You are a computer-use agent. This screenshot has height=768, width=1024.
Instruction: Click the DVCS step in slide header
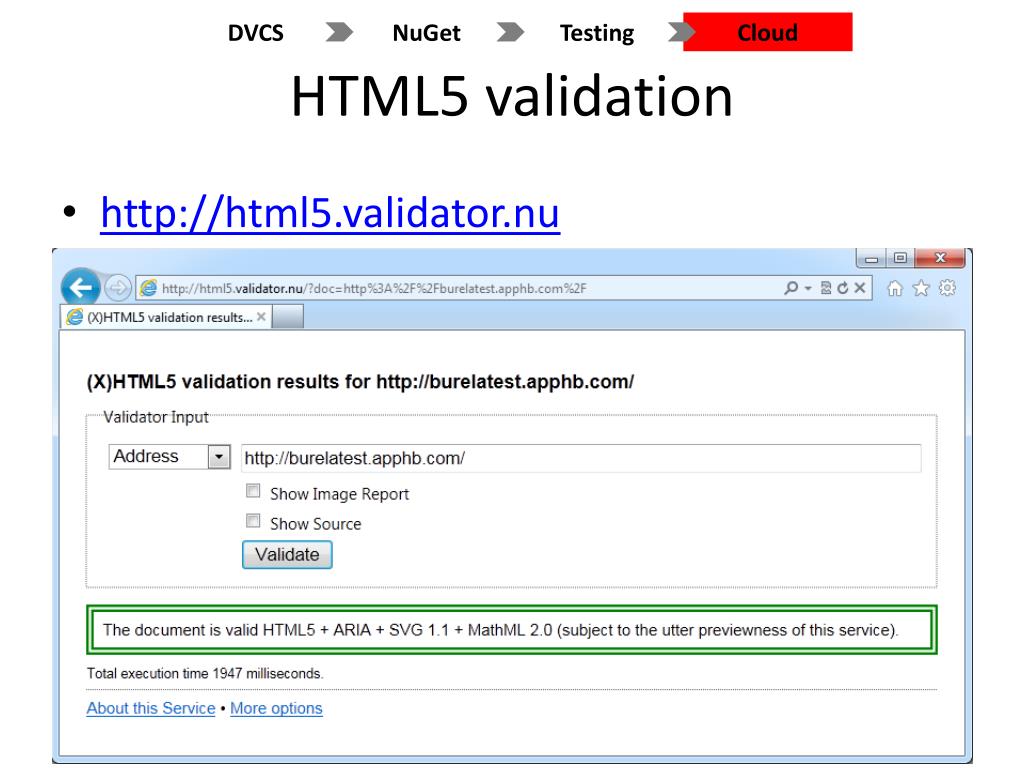[x=255, y=33]
